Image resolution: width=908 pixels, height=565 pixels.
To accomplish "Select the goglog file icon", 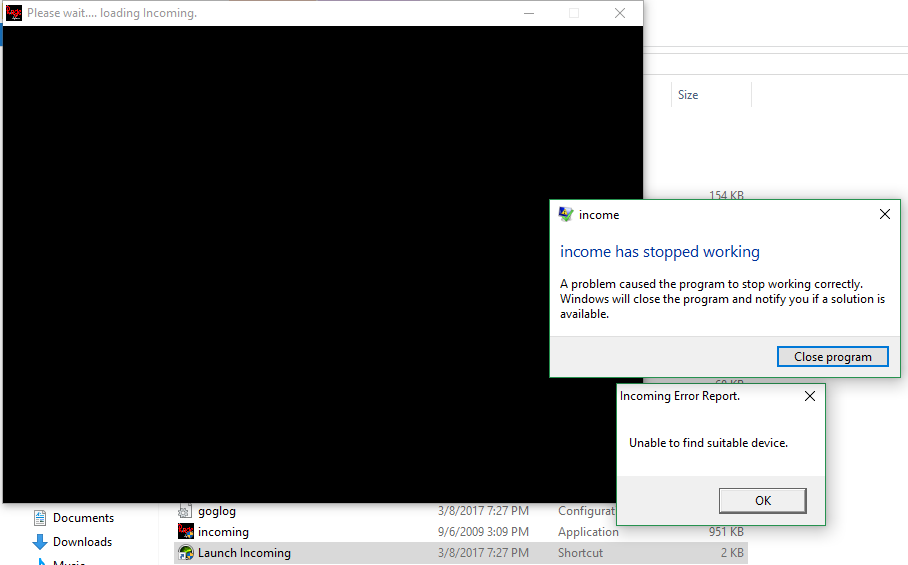I will [185, 511].
